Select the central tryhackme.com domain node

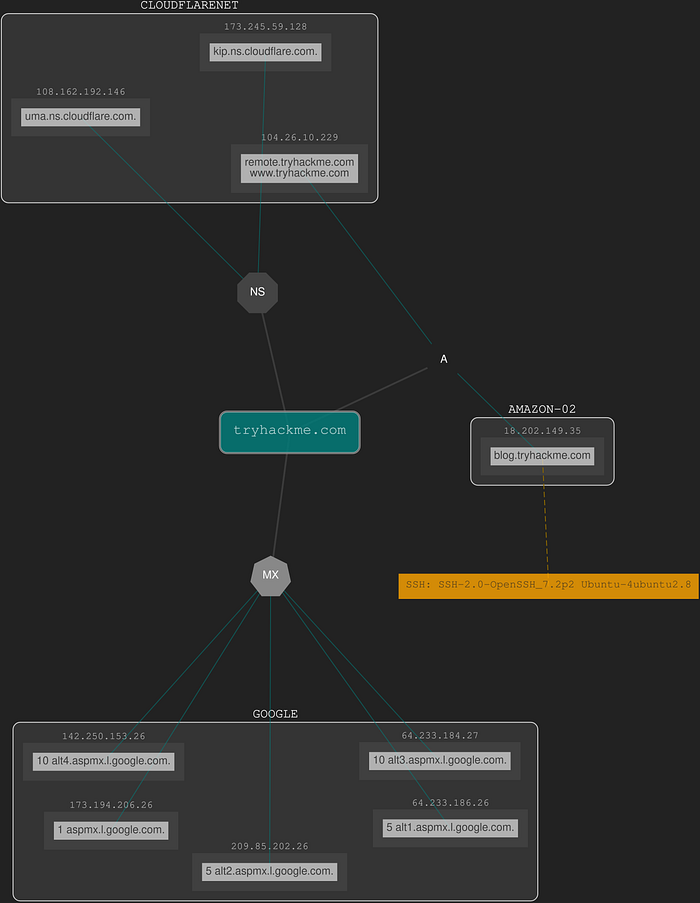pyautogui.click(x=290, y=432)
